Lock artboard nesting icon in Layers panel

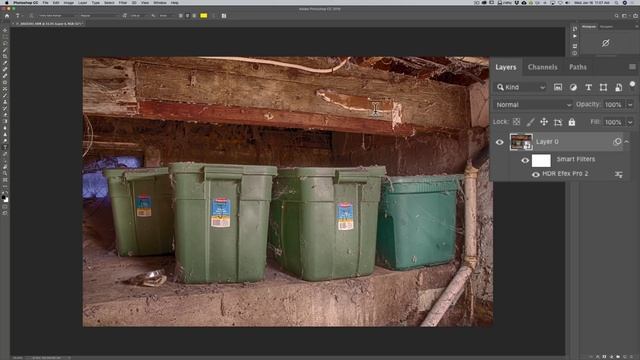(558, 122)
